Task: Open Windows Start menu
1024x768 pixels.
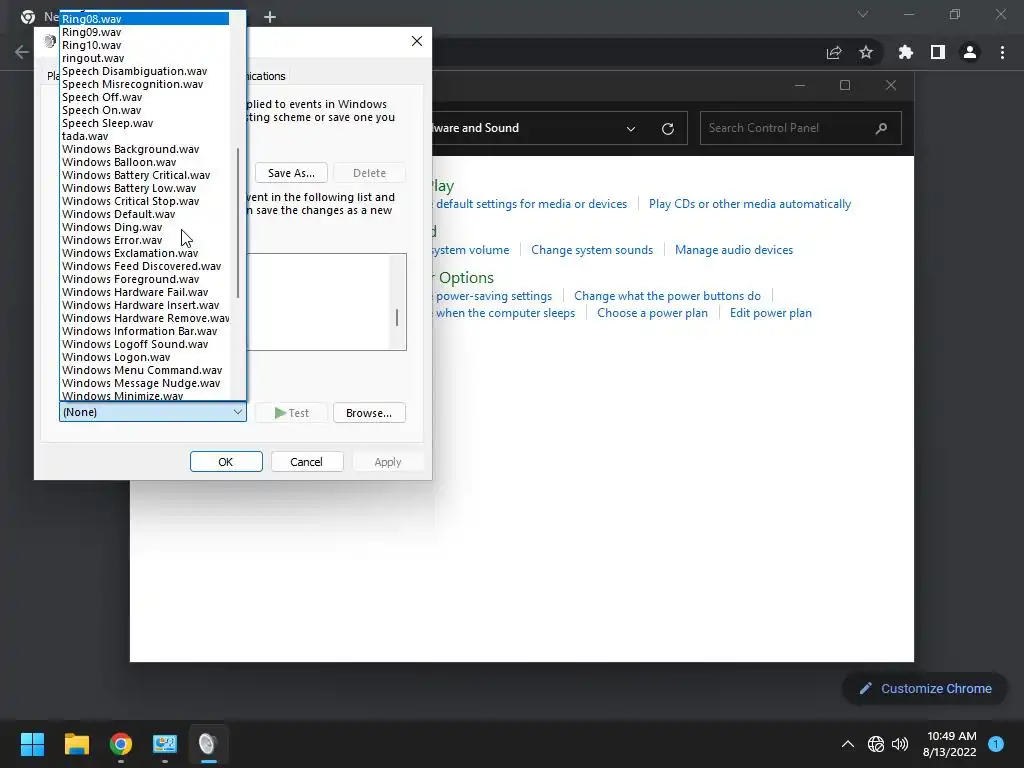Action: (32, 743)
